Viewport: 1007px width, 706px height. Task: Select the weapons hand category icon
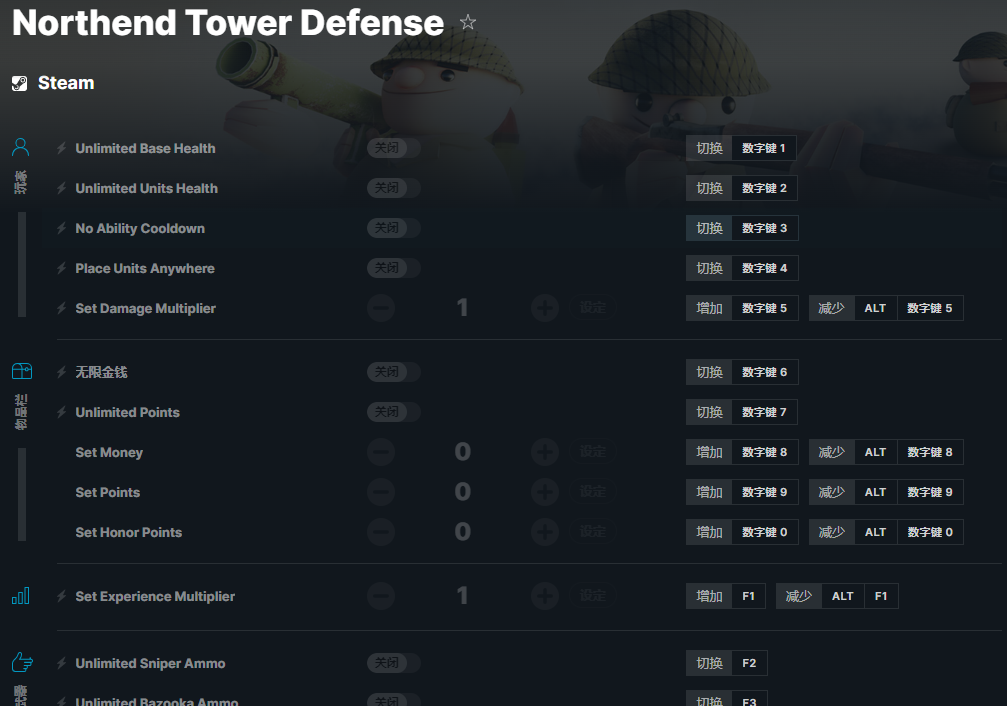click(22, 662)
